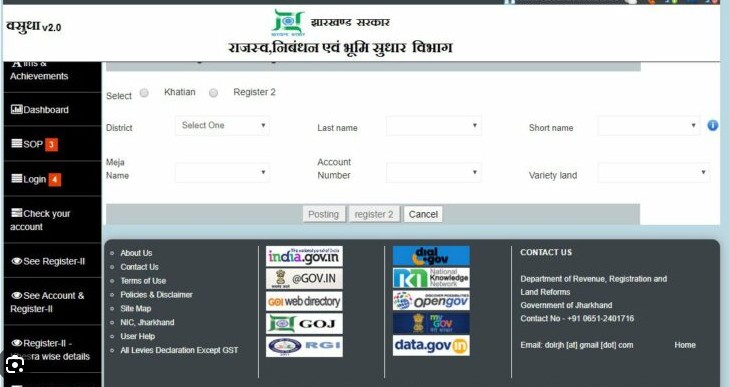
Task: Open the Variety land dropdown
Action: point(654,173)
